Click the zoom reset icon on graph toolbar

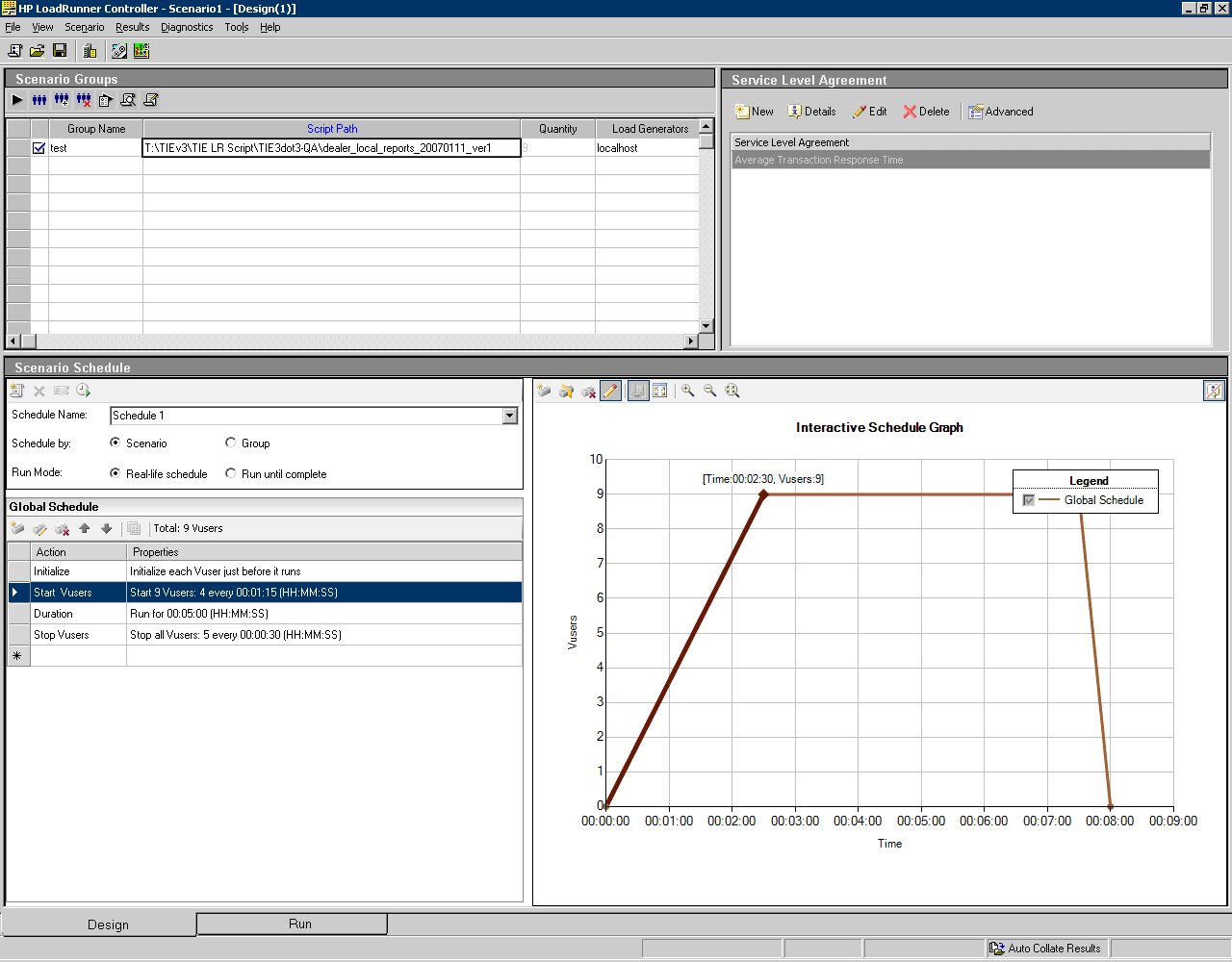[732, 391]
